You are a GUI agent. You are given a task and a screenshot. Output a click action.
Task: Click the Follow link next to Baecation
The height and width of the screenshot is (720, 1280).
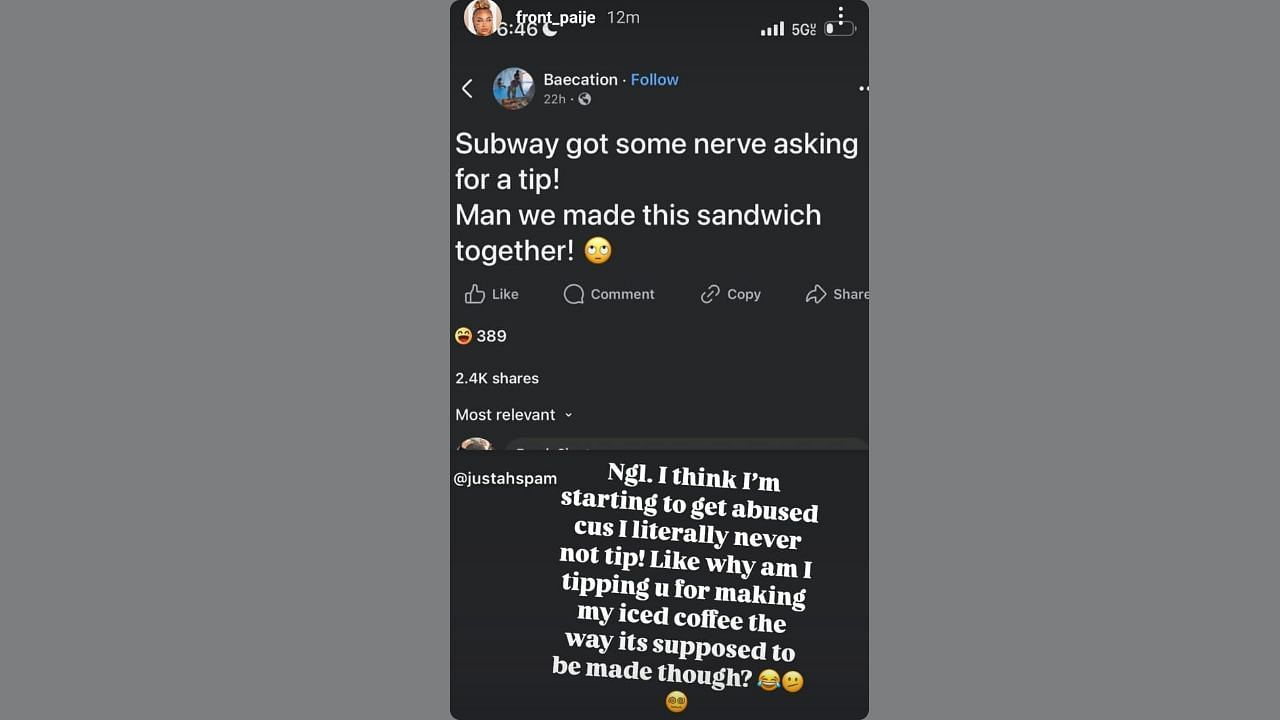point(654,80)
